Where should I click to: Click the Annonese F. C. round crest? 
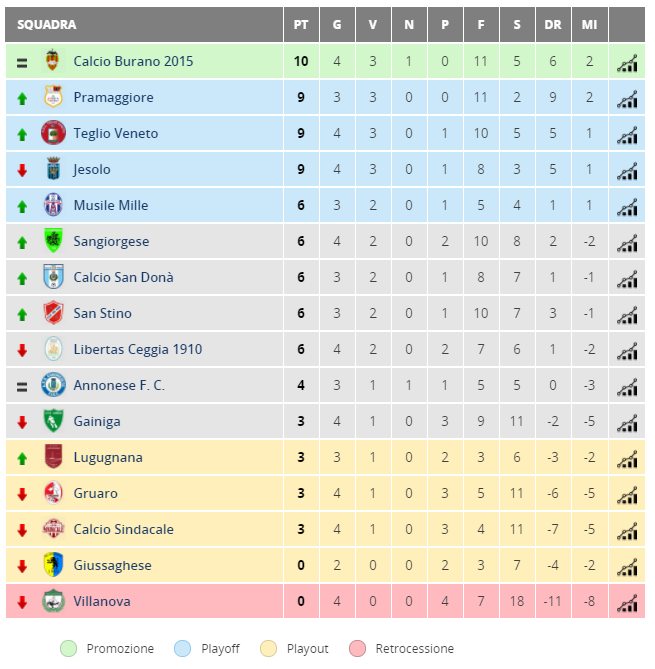point(53,384)
